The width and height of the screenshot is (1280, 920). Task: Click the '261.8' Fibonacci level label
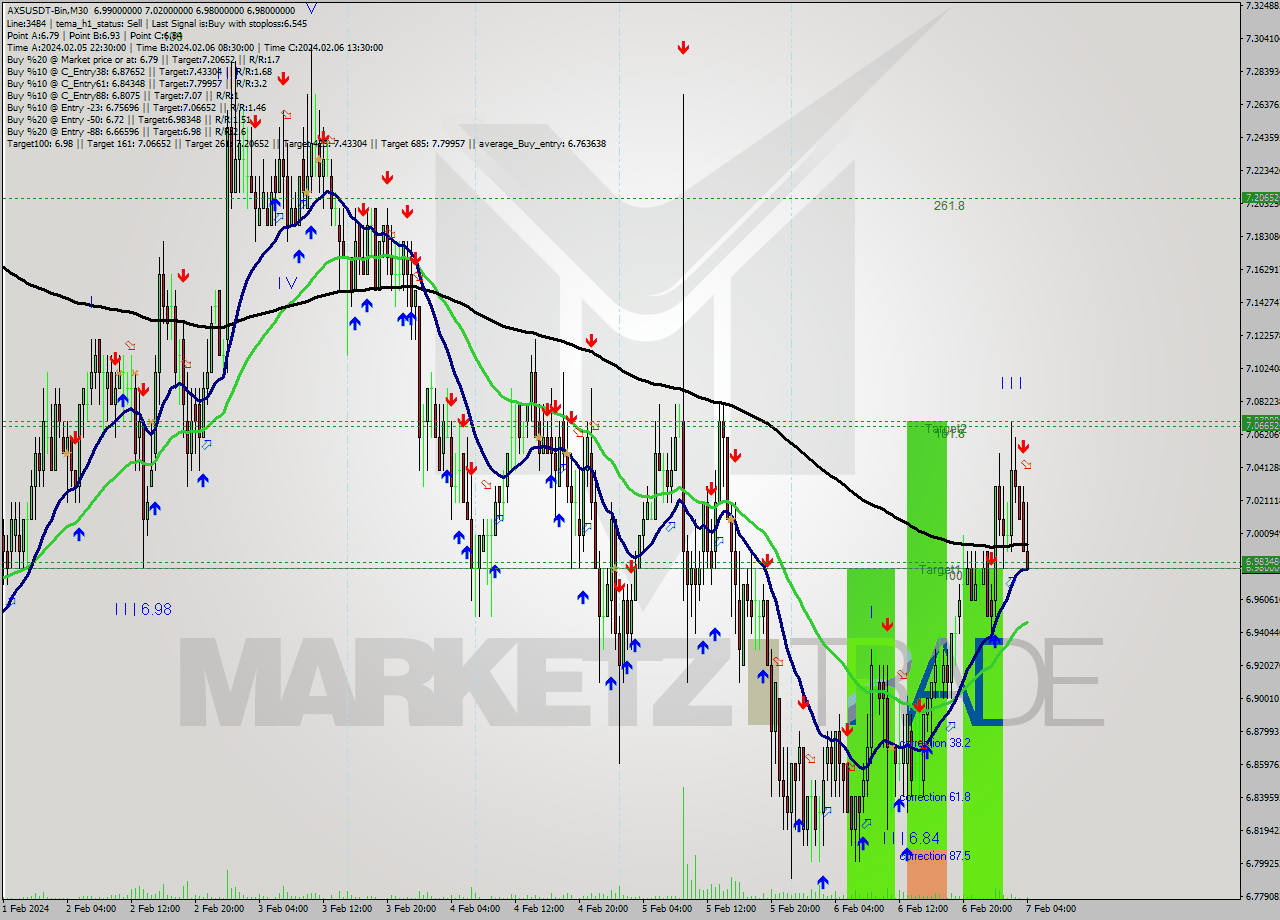949,206
